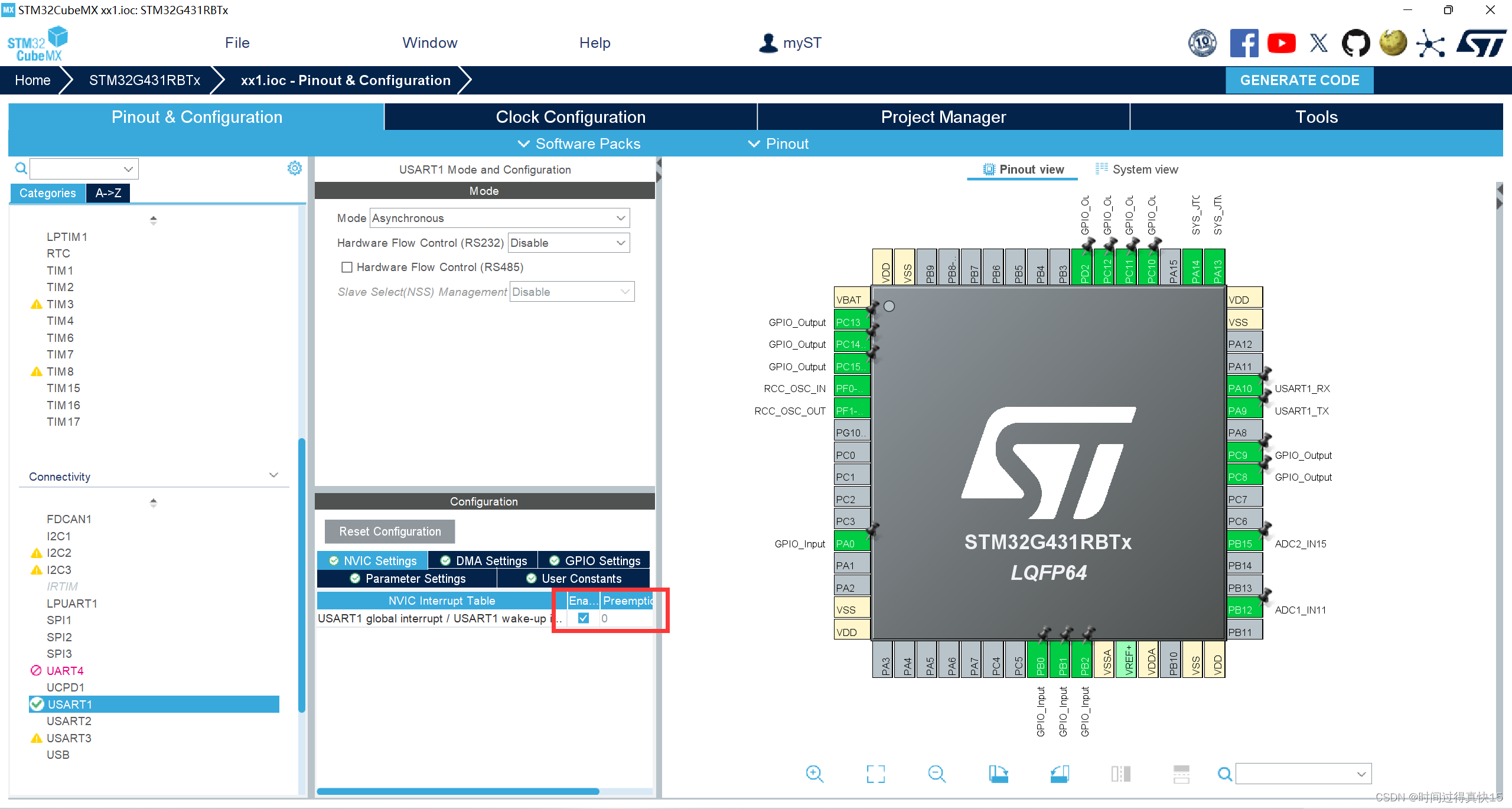Viewport: 1512px width, 809px height.
Task: Switch to System view
Action: tap(1137, 169)
